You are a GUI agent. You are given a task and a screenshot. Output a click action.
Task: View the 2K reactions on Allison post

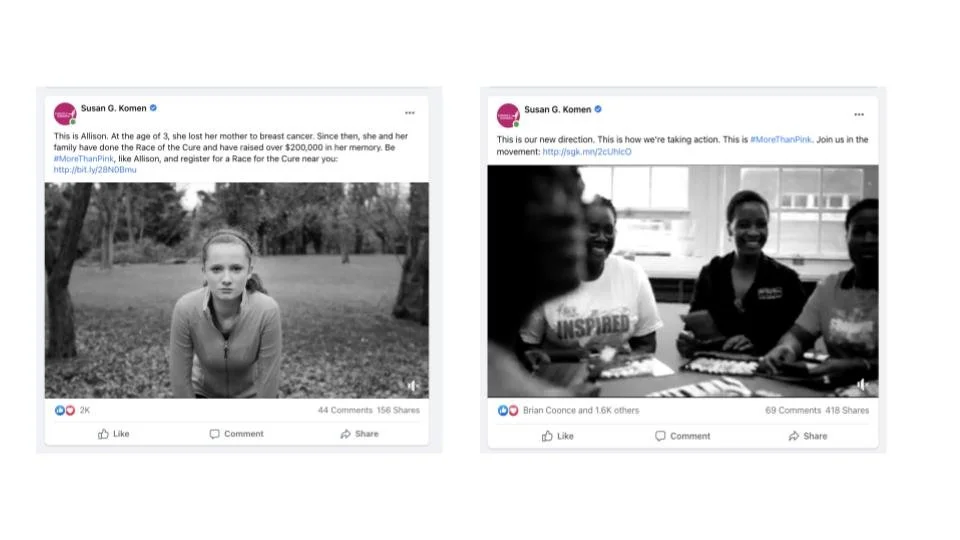pos(73,410)
